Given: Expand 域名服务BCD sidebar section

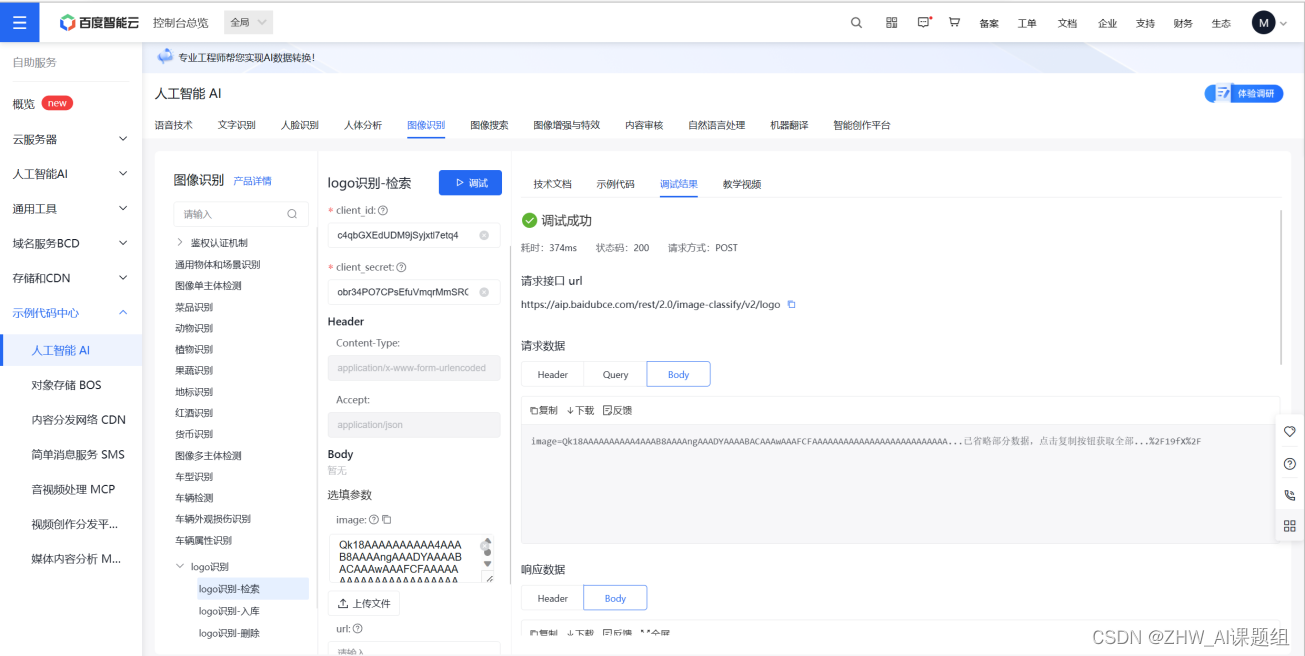Looking at the screenshot, I should click(123, 243).
